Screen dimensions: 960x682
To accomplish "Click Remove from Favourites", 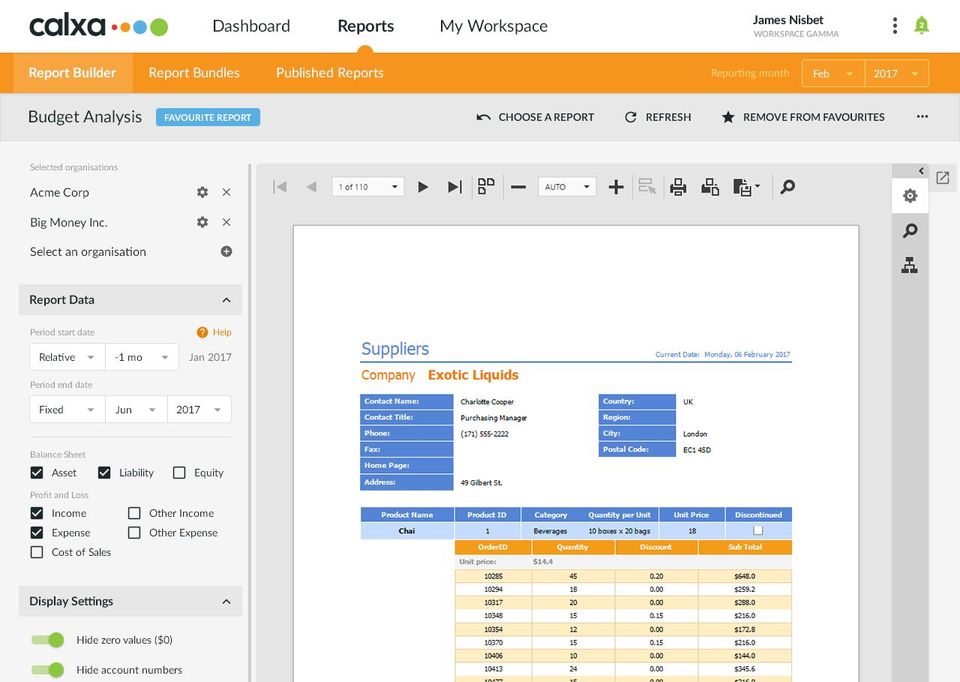I will [x=803, y=117].
